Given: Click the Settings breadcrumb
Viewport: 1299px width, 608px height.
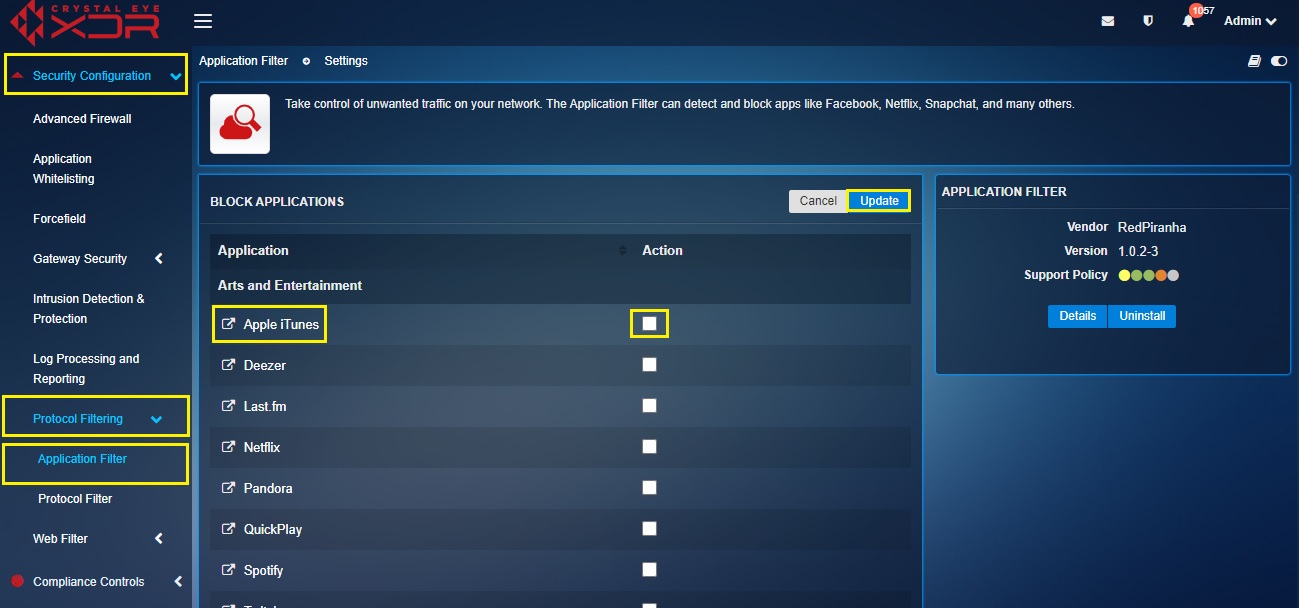Looking at the screenshot, I should (346, 61).
